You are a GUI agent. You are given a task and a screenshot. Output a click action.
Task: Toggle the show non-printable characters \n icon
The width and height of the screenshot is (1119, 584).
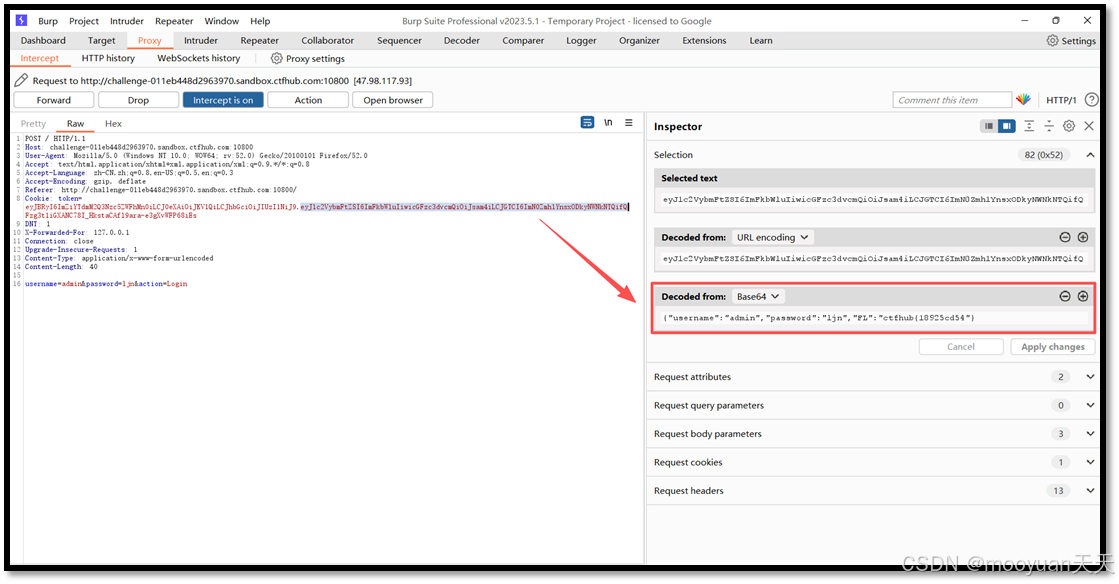[608, 123]
